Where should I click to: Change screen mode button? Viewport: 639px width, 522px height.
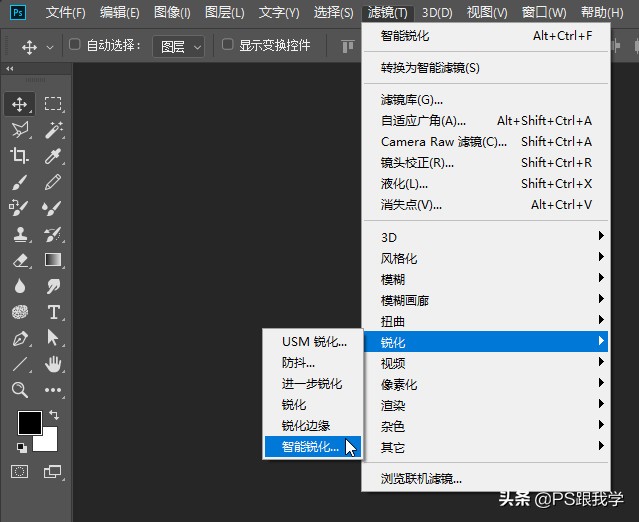(53, 472)
